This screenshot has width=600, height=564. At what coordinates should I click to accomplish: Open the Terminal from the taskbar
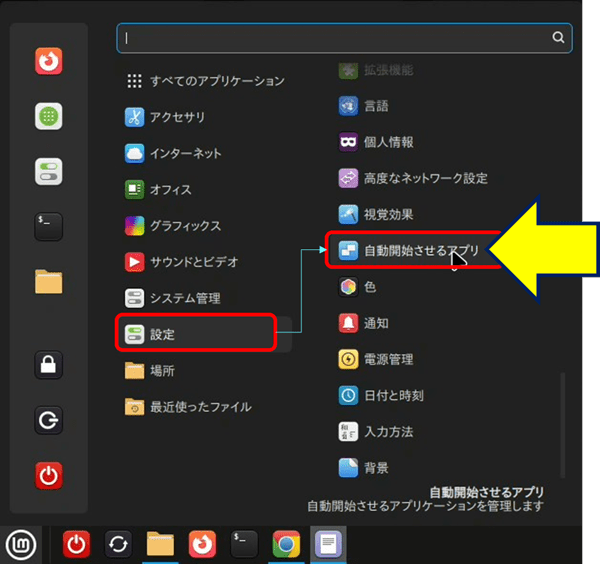coord(244,544)
